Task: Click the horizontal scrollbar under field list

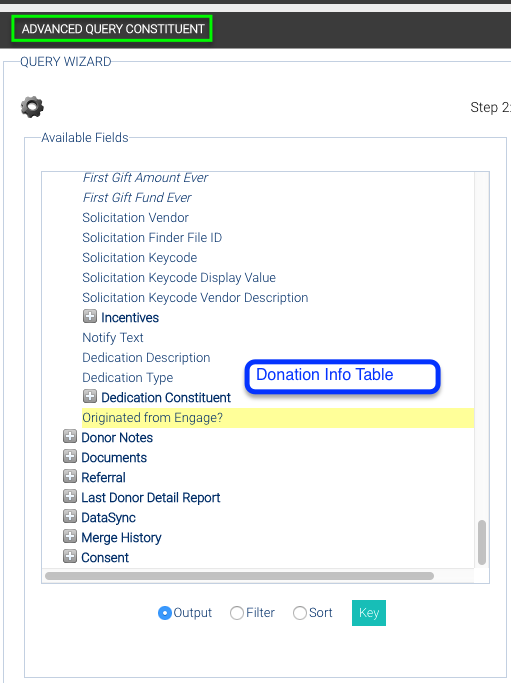Action: coord(239,576)
